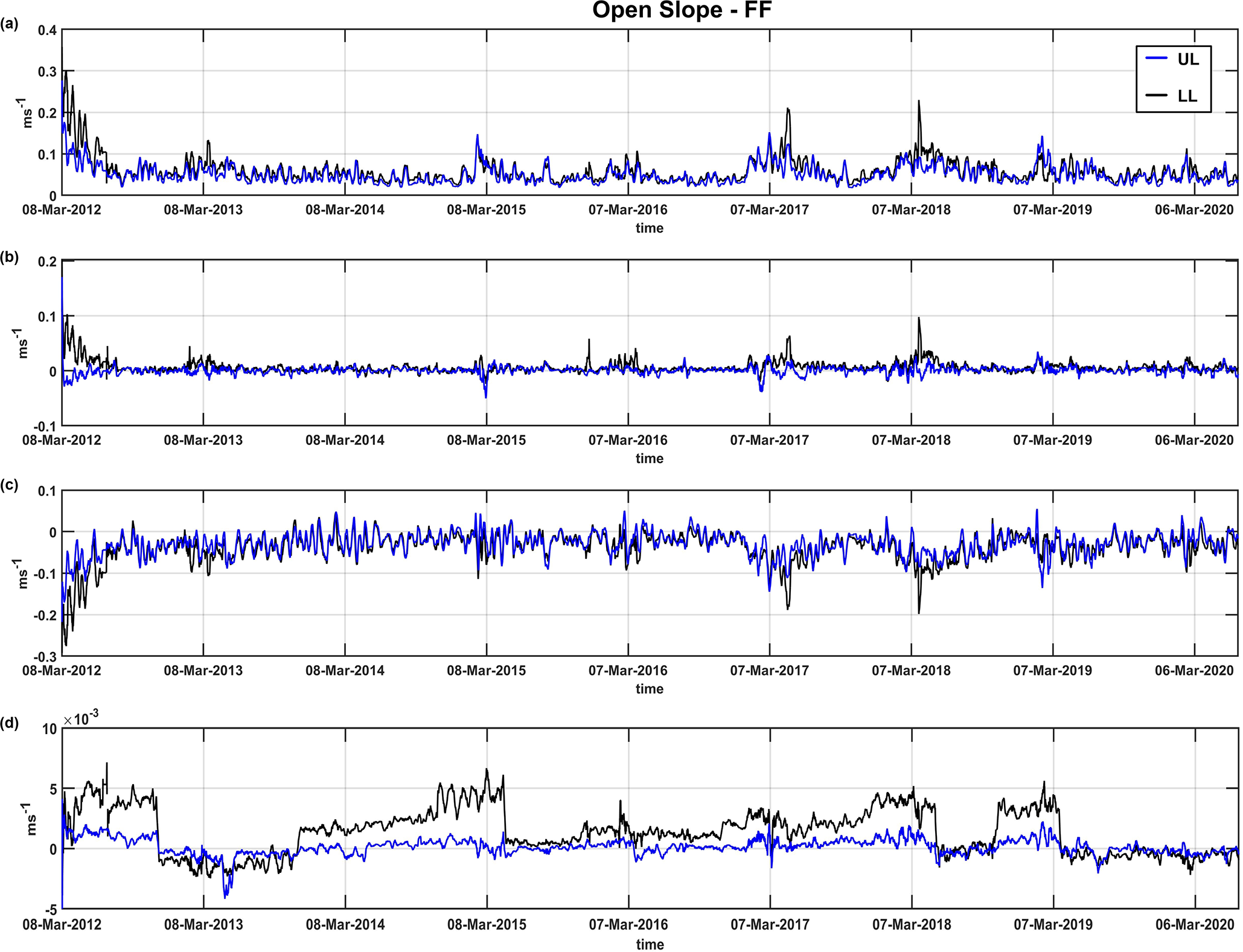Click the 0.4 y-axis tick on panel (a)
Viewport: 1243px width, 952px height.
click(x=47, y=30)
